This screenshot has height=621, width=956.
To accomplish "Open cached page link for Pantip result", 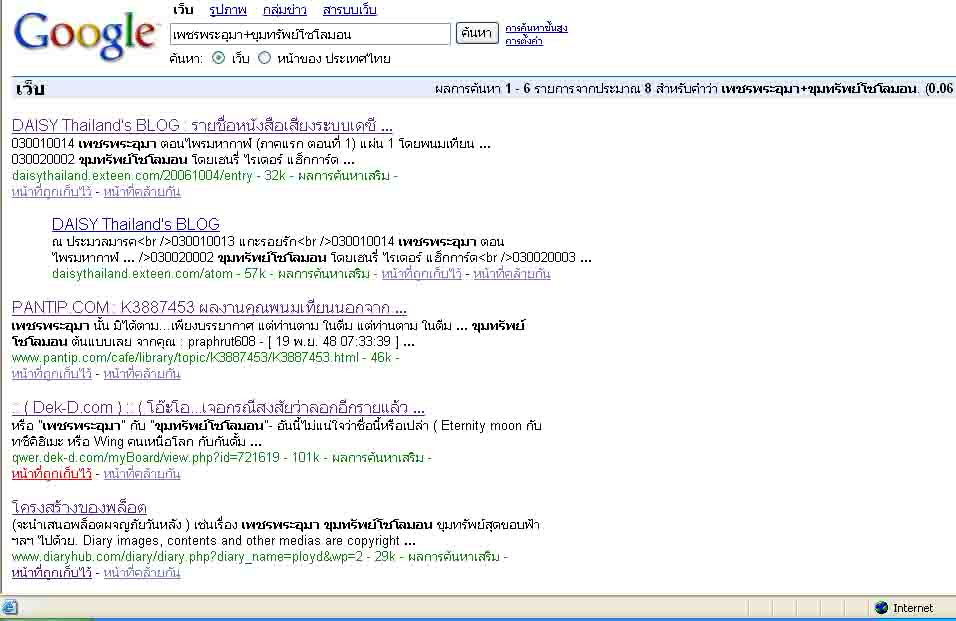I will click(51, 373).
